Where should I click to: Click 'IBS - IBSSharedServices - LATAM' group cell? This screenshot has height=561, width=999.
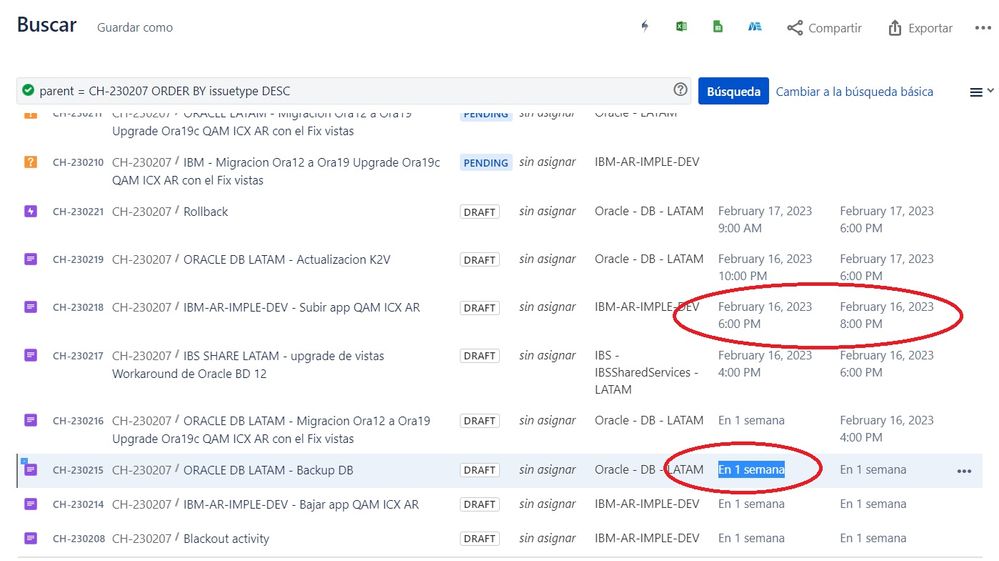coord(646,373)
